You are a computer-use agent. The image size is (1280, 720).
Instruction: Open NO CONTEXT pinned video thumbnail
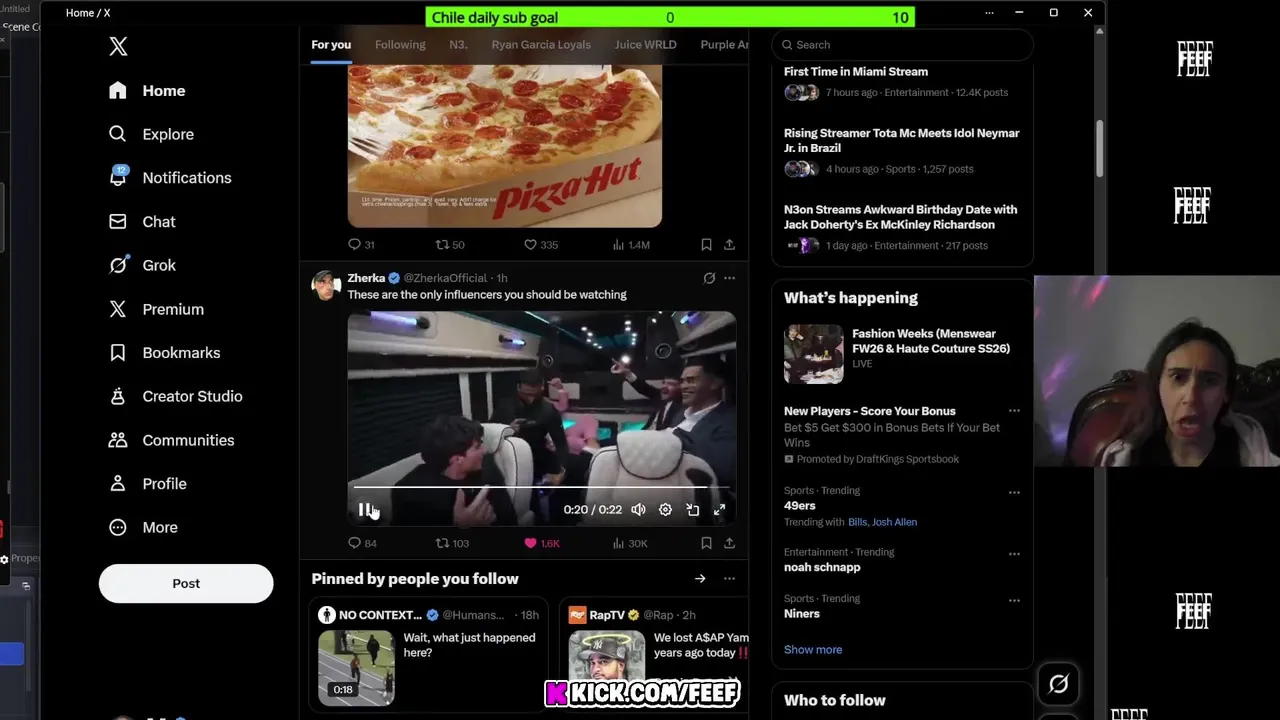coord(356,668)
